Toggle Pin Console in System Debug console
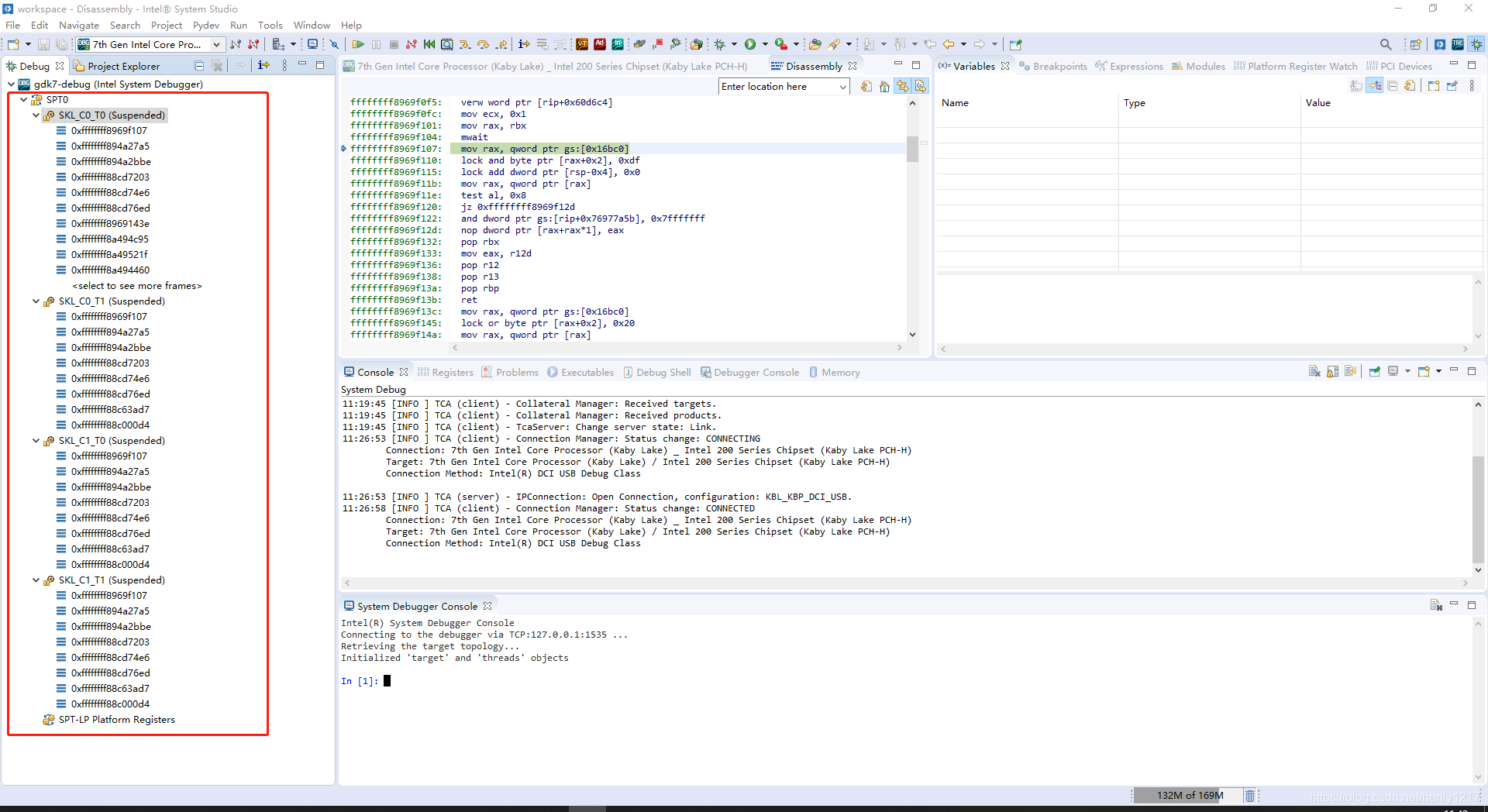 coord(1374,372)
